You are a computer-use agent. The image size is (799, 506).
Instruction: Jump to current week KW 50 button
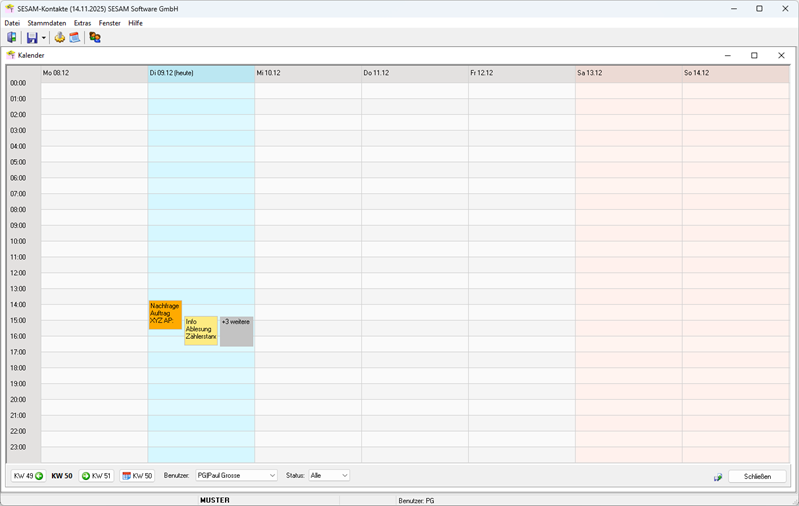137,476
